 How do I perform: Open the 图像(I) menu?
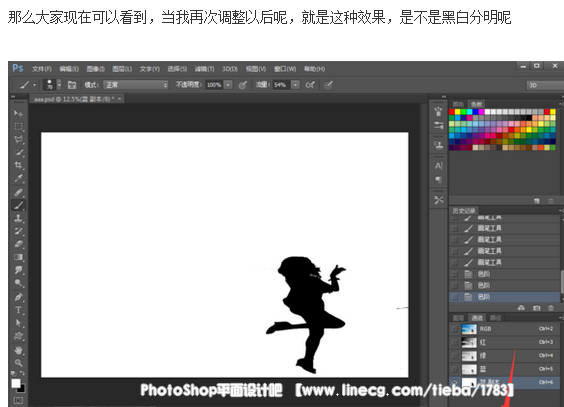coord(96,69)
